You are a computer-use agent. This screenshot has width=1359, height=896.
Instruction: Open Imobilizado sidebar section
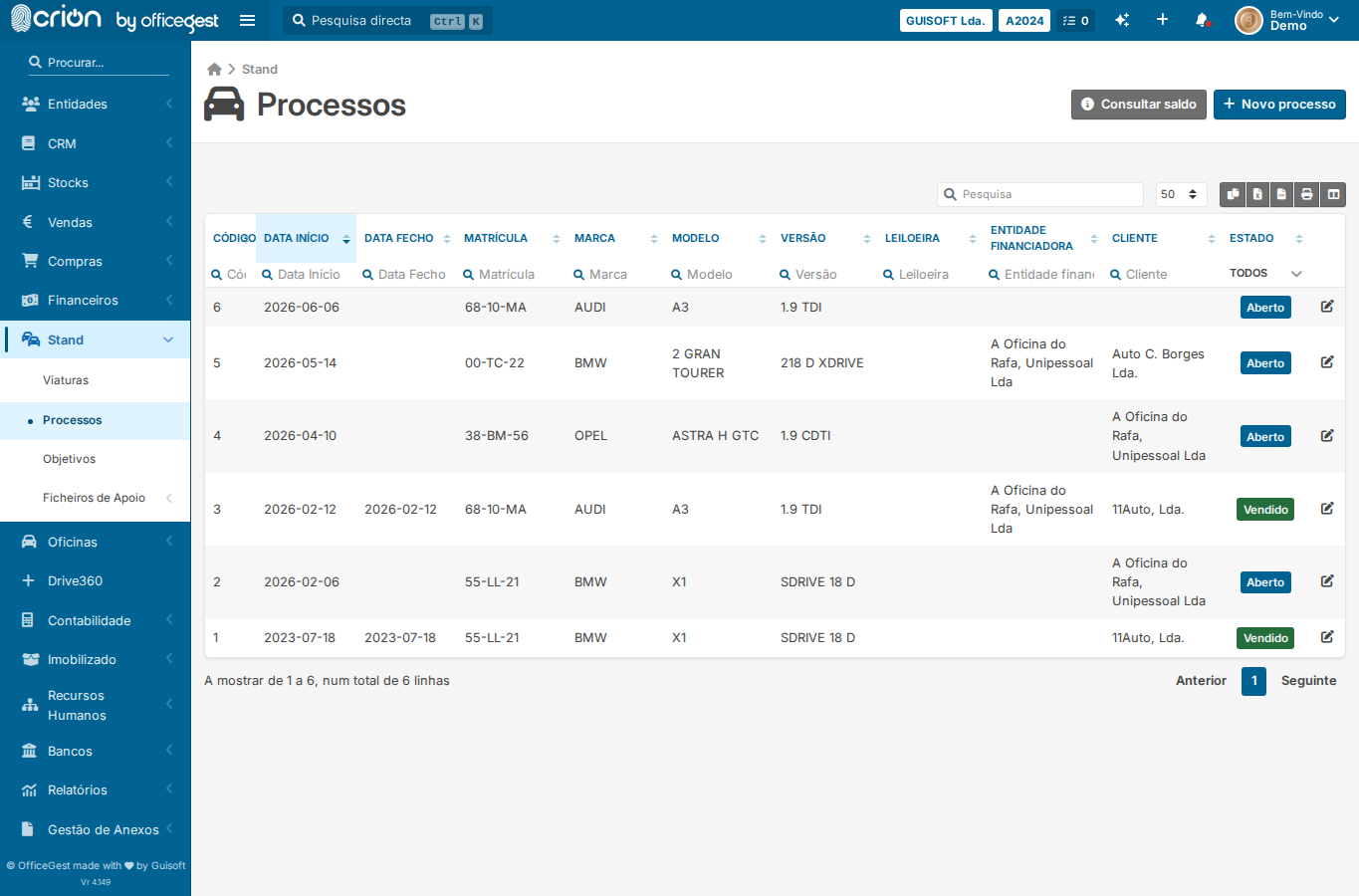[96, 659]
